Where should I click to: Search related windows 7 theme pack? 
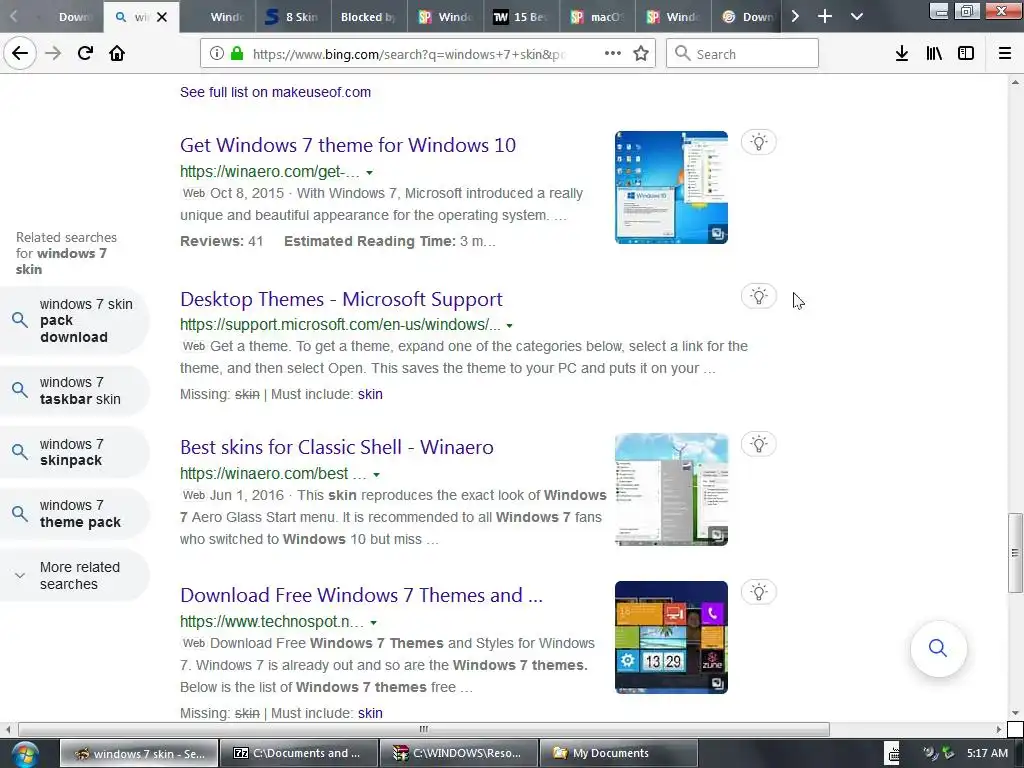click(x=74, y=513)
